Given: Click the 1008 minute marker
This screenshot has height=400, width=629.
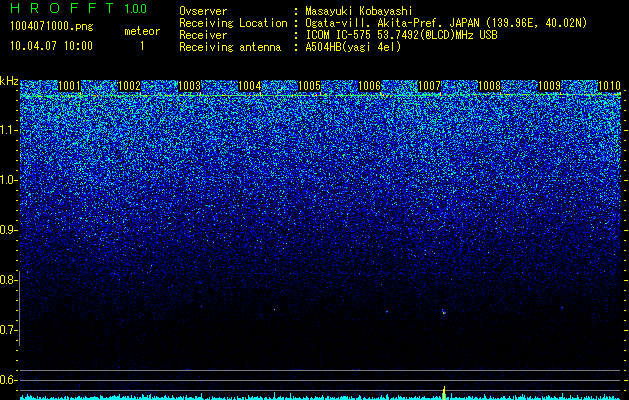Looking at the screenshot, I should pyautogui.click(x=490, y=85).
